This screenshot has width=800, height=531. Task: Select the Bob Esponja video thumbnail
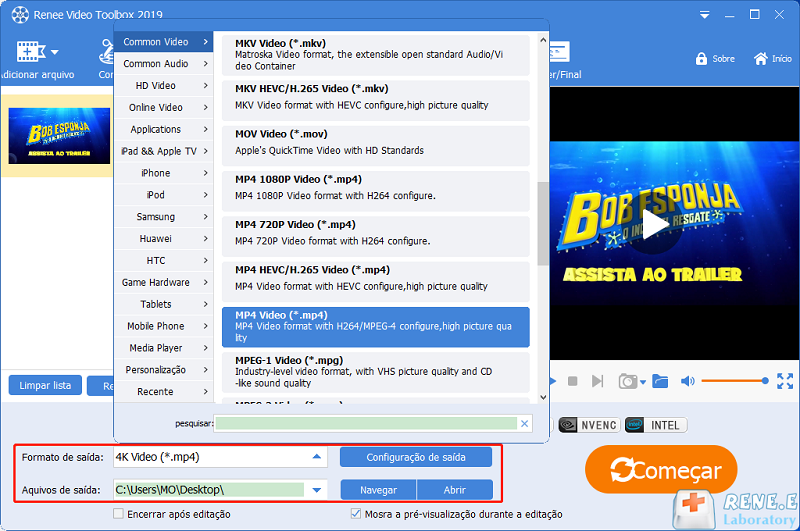point(59,136)
